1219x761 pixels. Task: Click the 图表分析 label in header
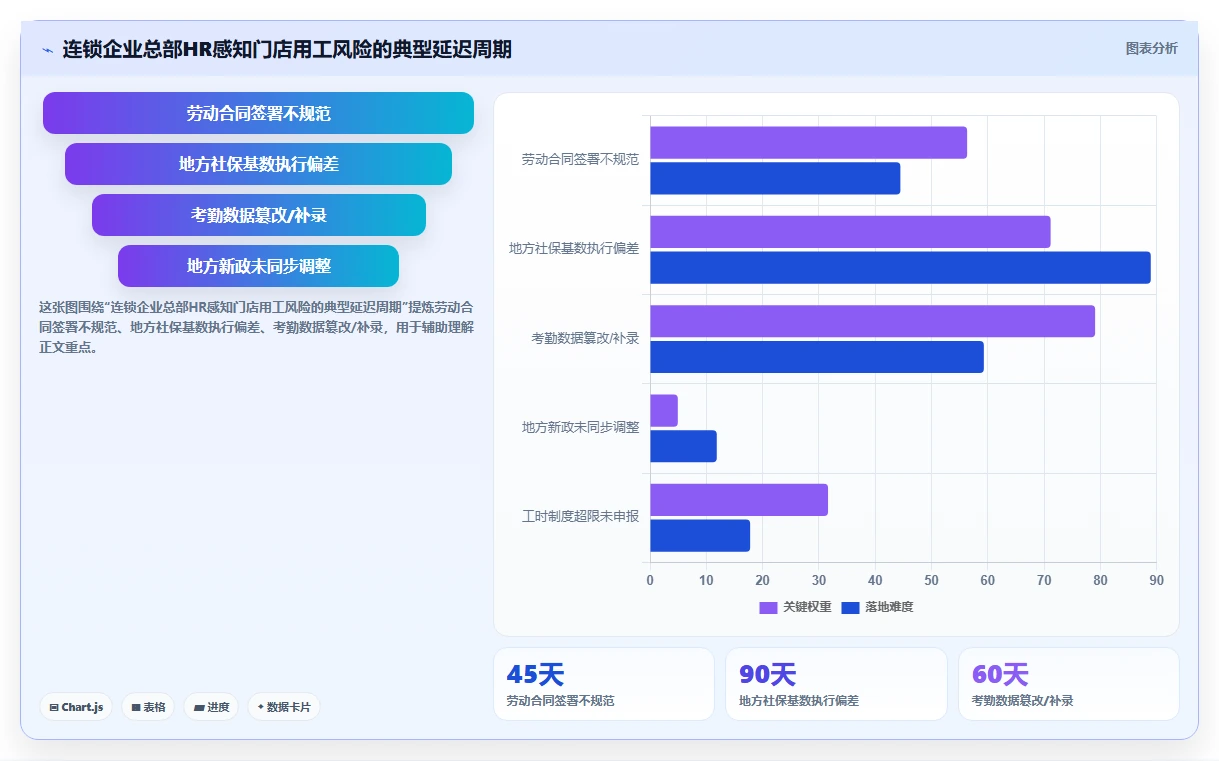[x=1151, y=48]
